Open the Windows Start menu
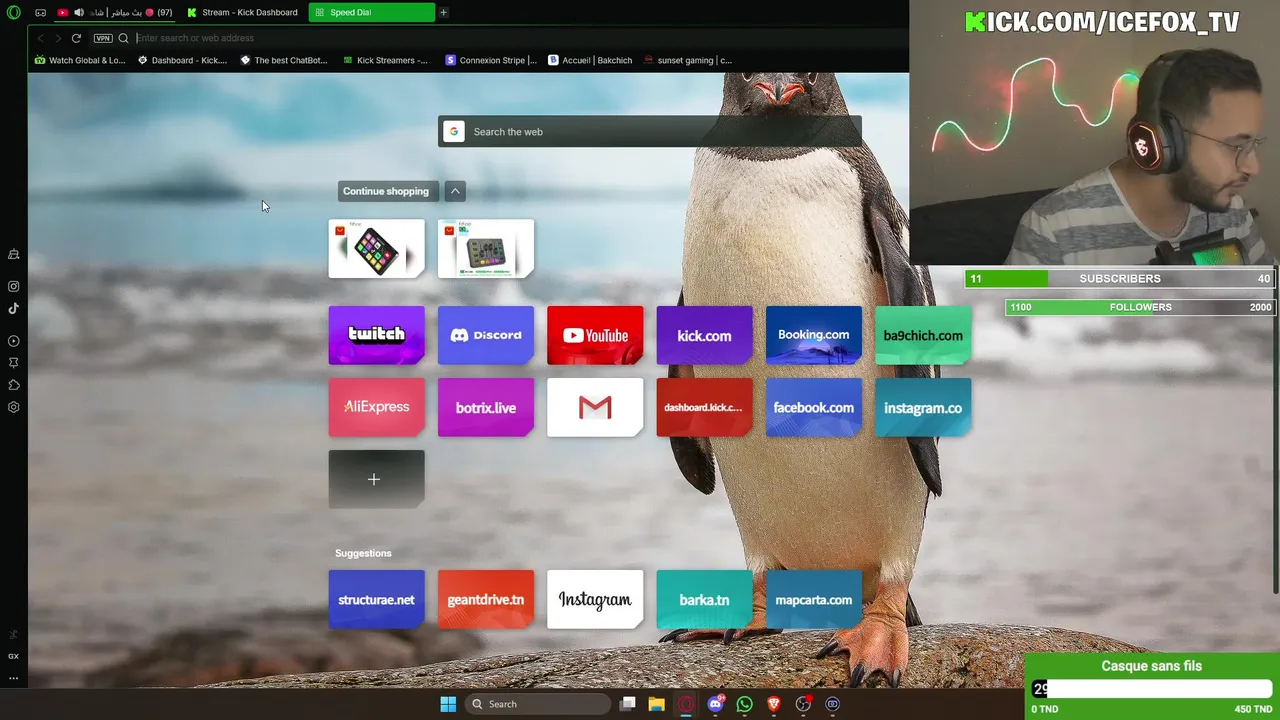1280x720 pixels. coord(448,704)
